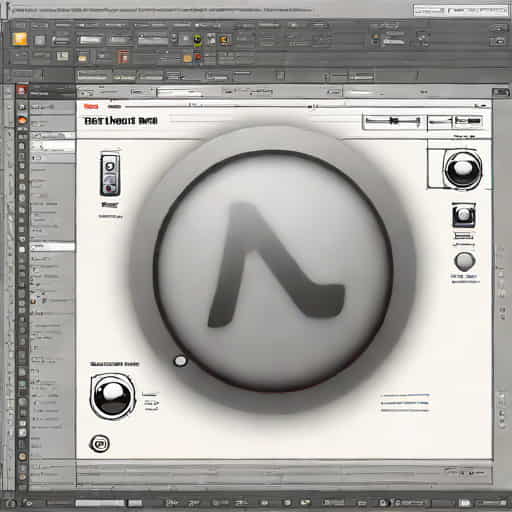Screen dimensions: 512x512
Task: Click the glossy black sphere icon at the canvas lower left
Action: [113, 397]
